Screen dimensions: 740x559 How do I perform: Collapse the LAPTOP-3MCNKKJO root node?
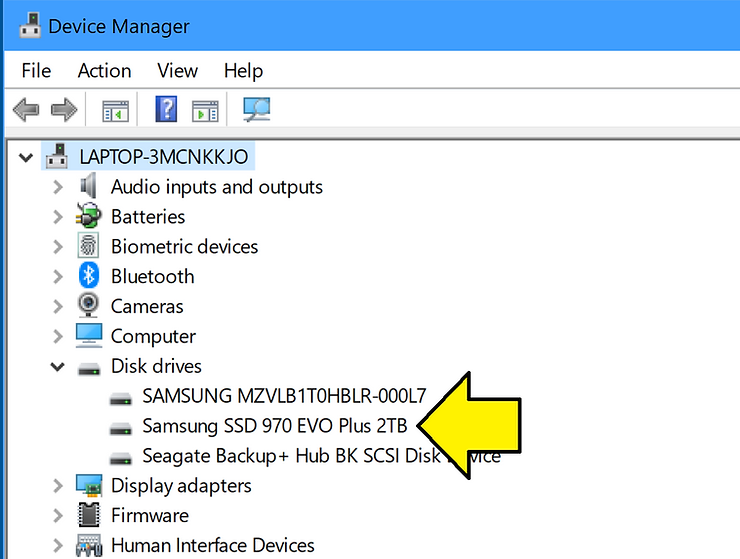point(26,157)
